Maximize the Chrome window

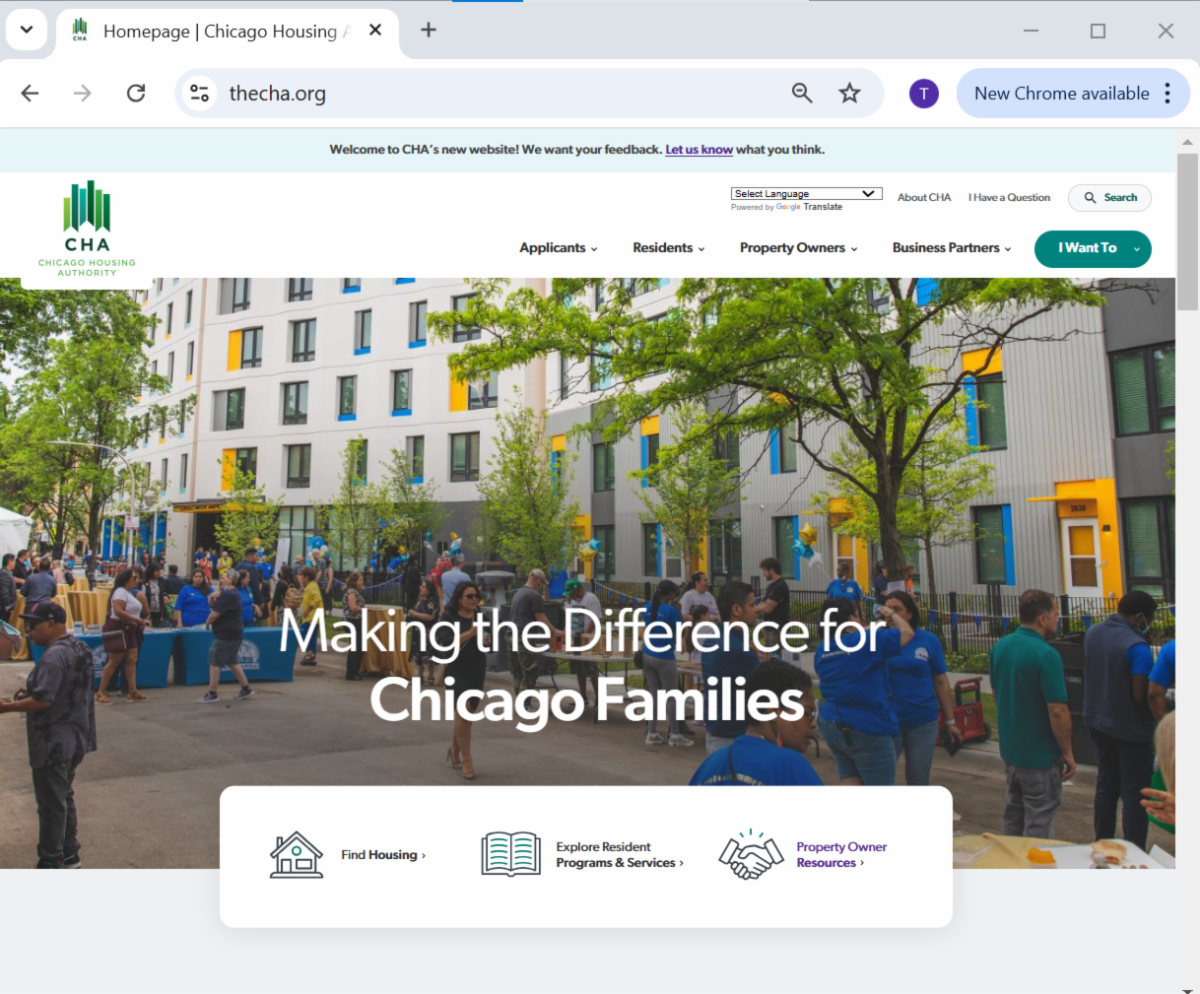pyautogui.click(x=1098, y=31)
